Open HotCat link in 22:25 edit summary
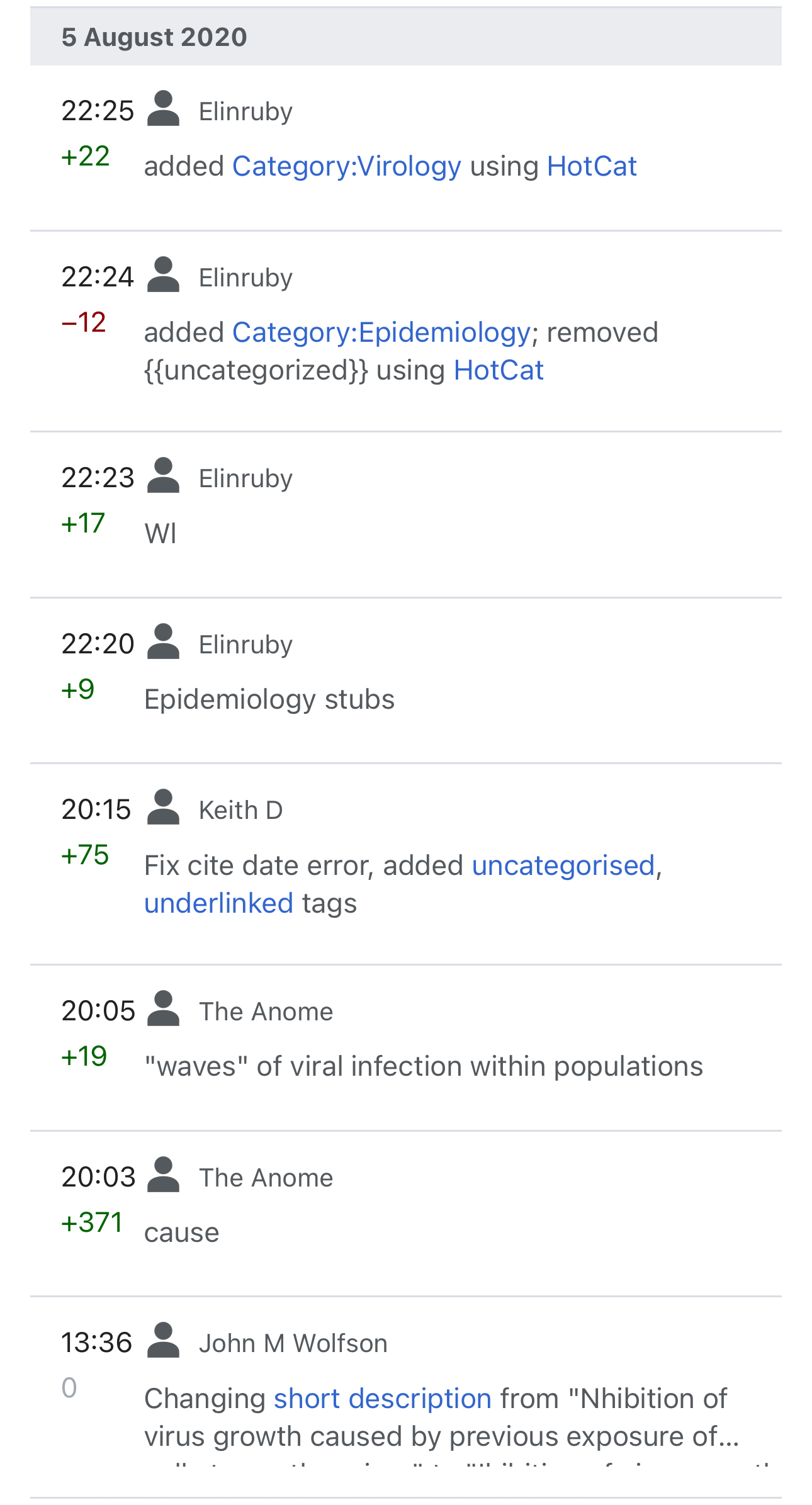The image size is (812, 1505). click(x=592, y=166)
